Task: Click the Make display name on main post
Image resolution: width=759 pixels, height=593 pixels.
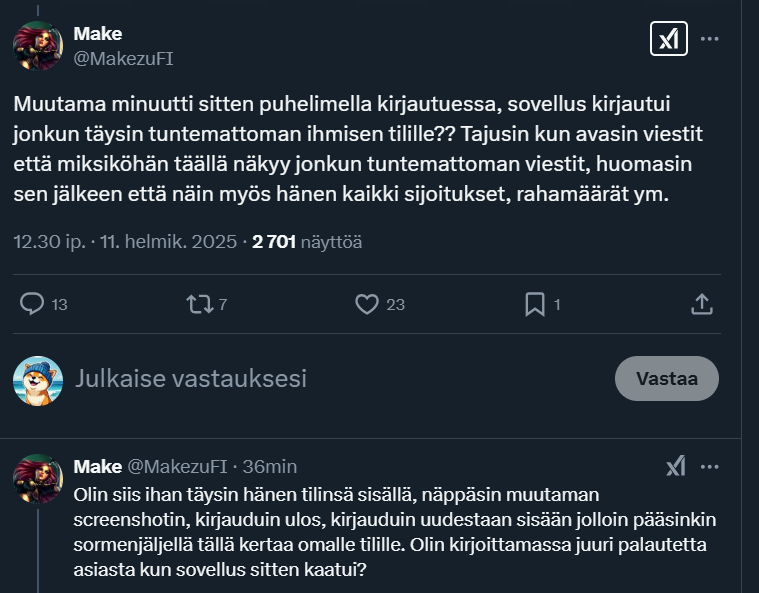Action: pyautogui.click(x=97, y=35)
